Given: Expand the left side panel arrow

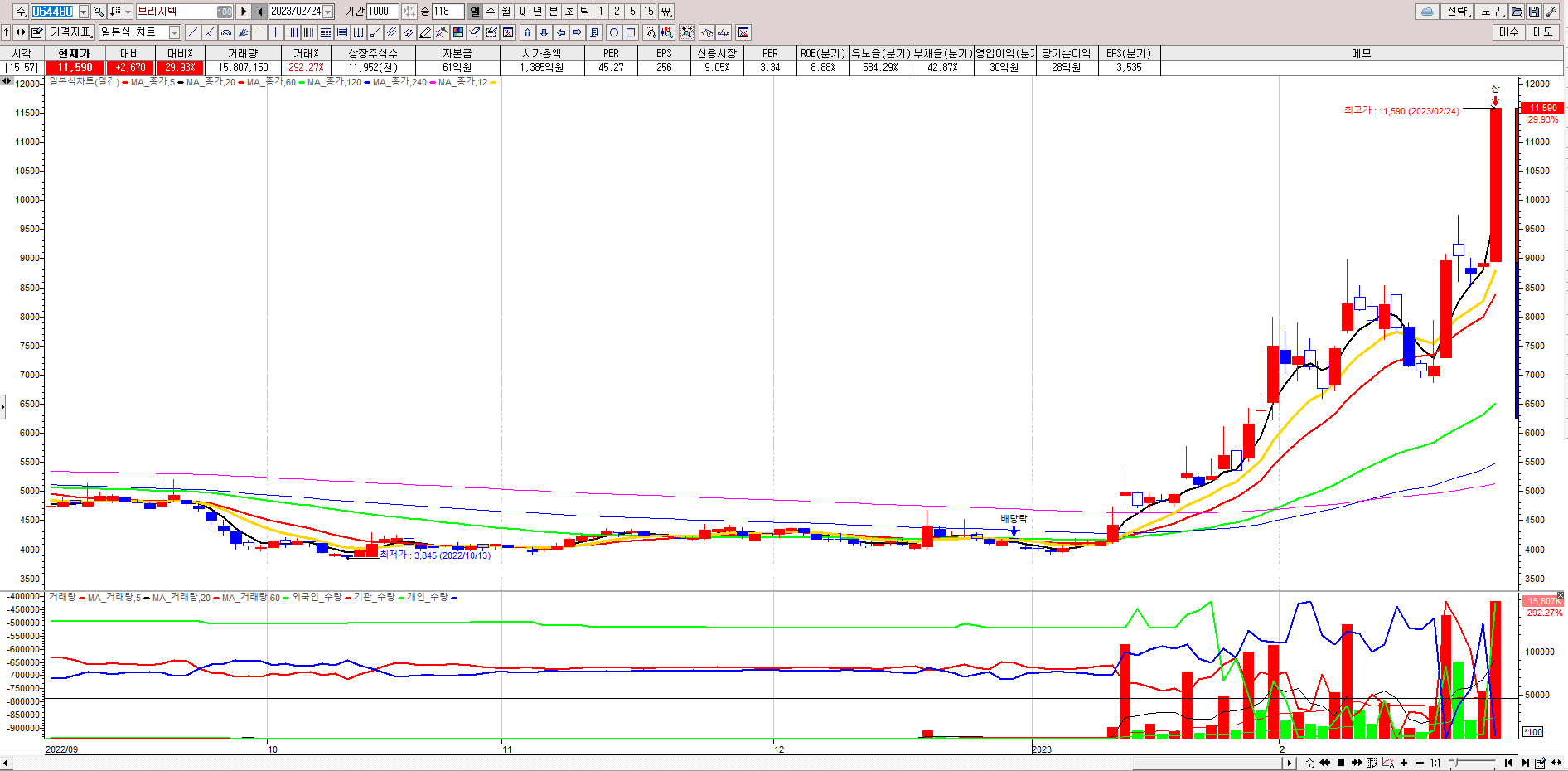Looking at the screenshot, I should (x=2, y=406).
